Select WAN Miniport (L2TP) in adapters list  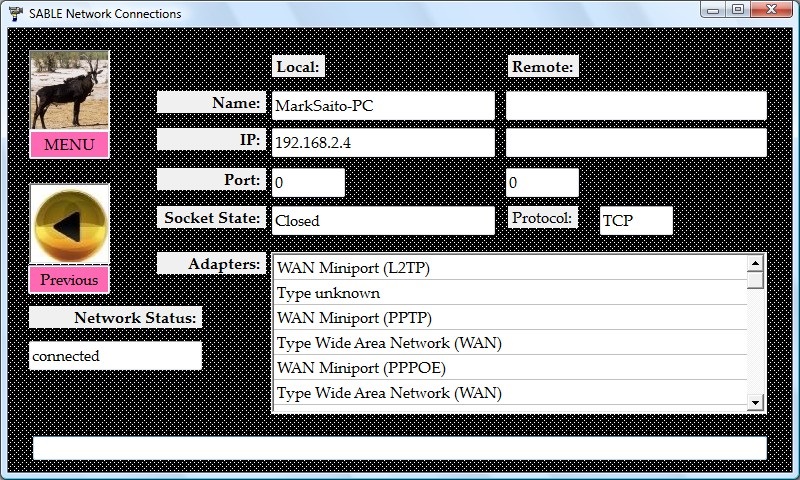[510, 268]
